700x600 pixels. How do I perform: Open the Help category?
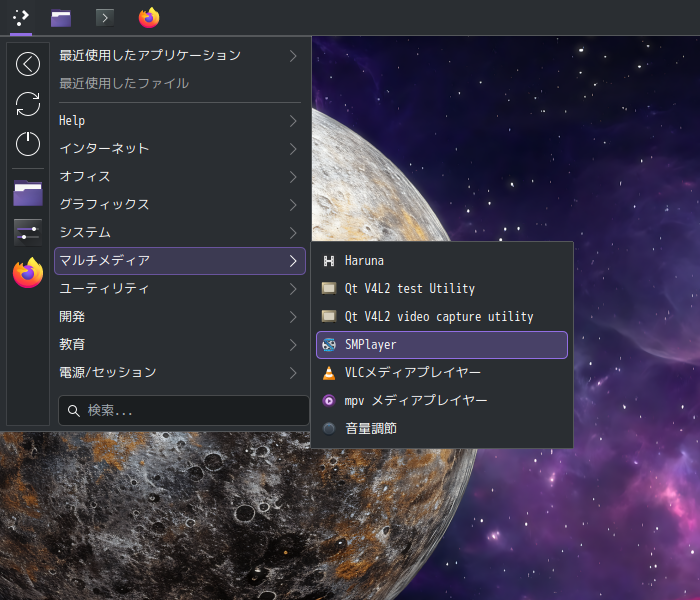pos(179,121)
